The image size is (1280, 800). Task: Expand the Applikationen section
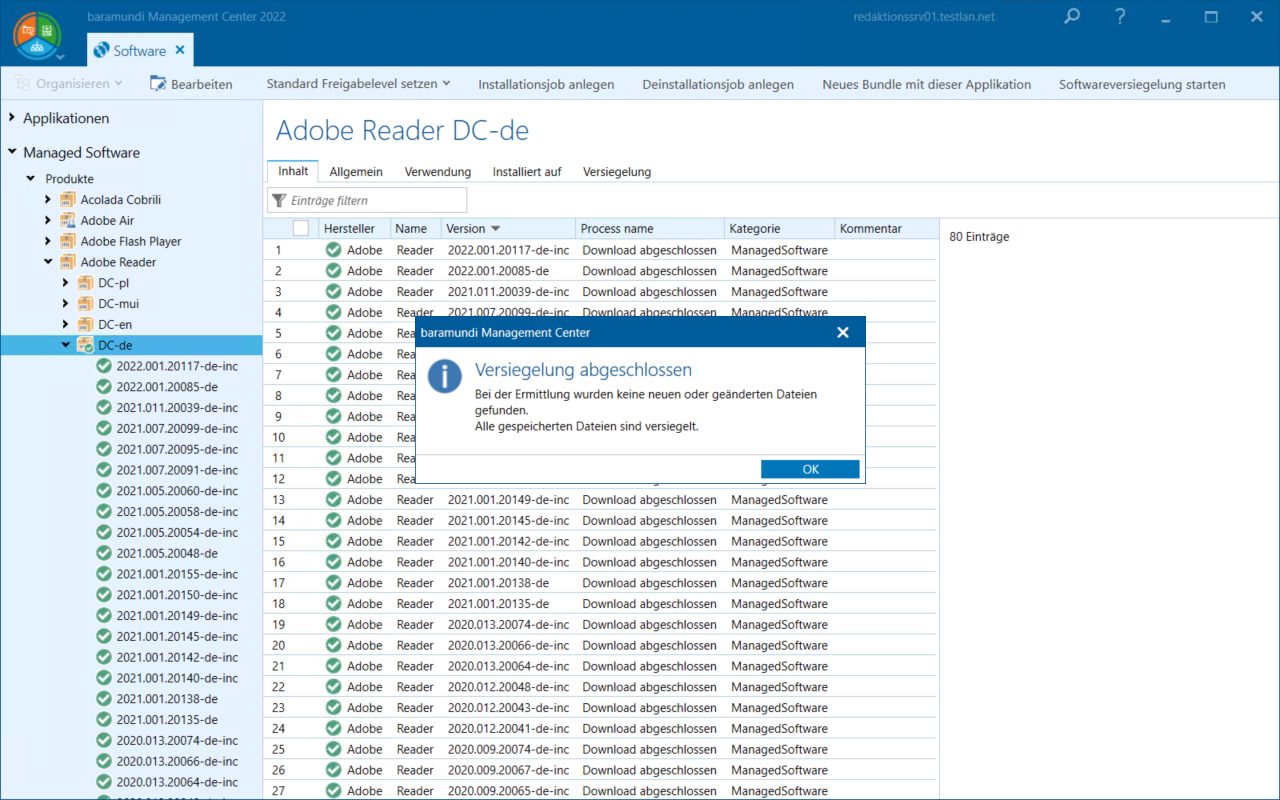click(x=12, y=118)
